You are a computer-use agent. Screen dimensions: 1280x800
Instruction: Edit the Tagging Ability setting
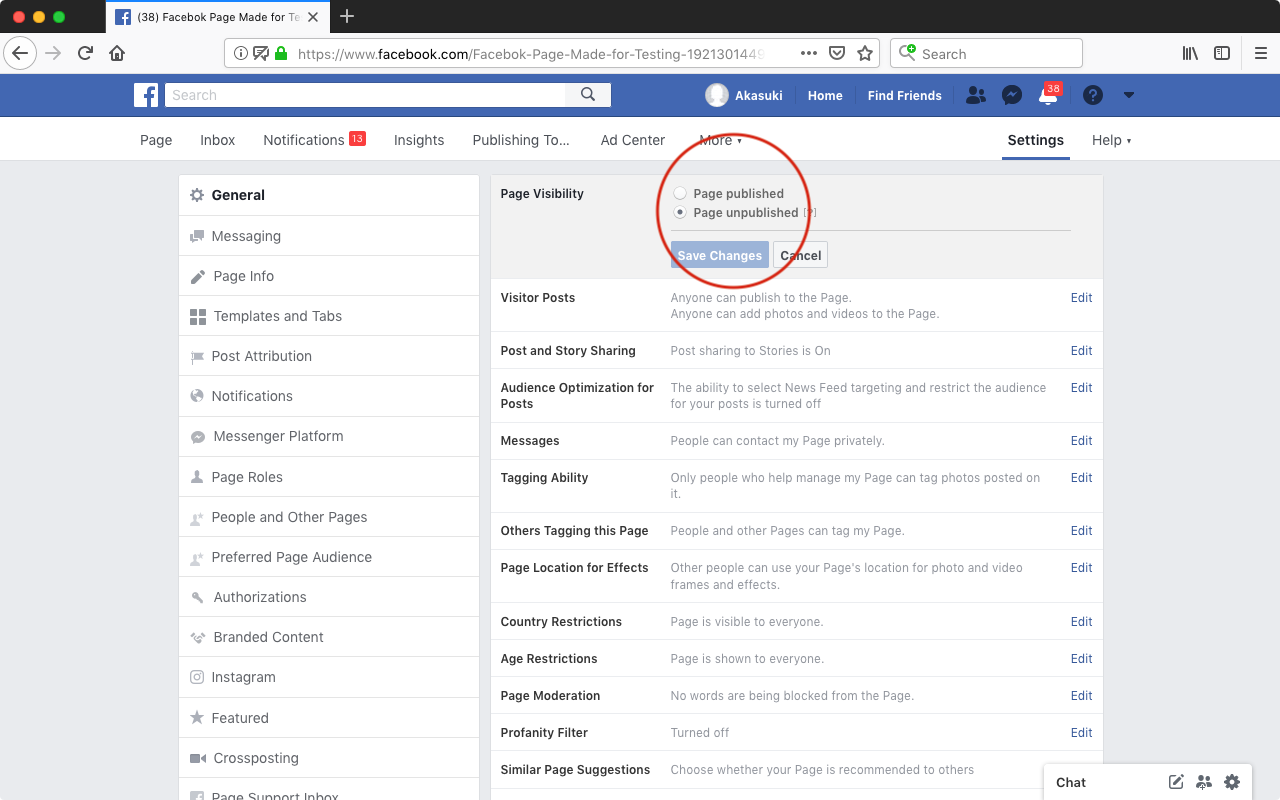pos(1081,477)
